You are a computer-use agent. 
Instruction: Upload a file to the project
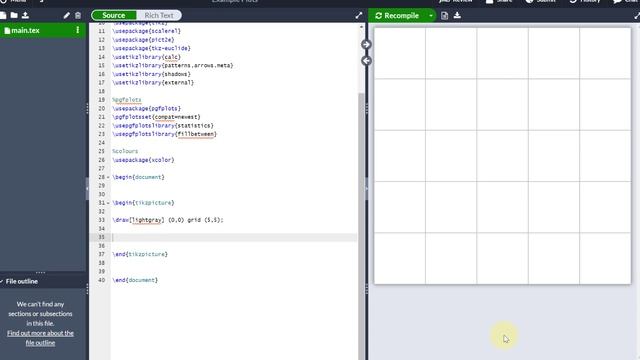[25, 16]
